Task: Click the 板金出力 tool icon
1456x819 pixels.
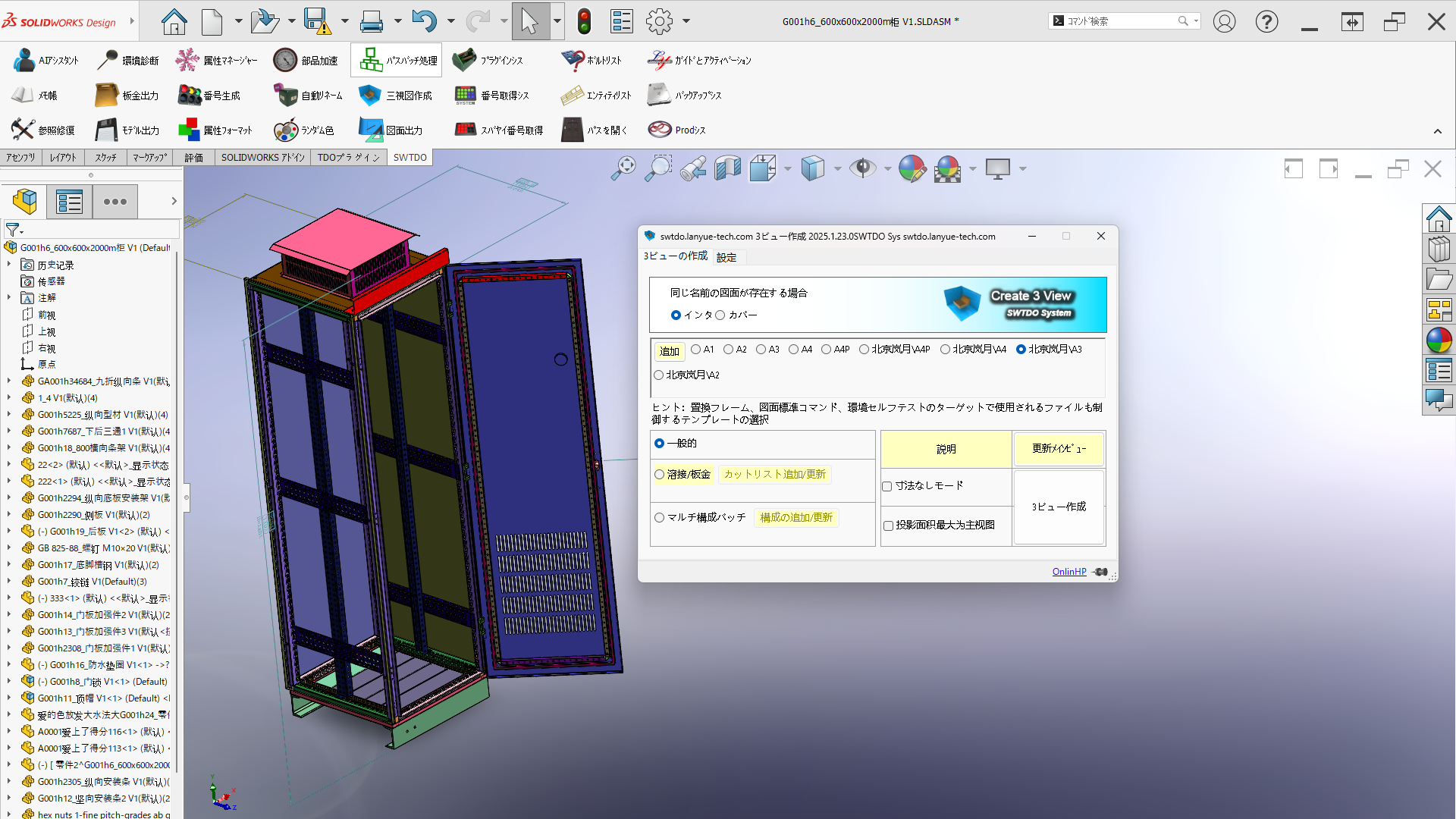Action: tap(106, 96)
